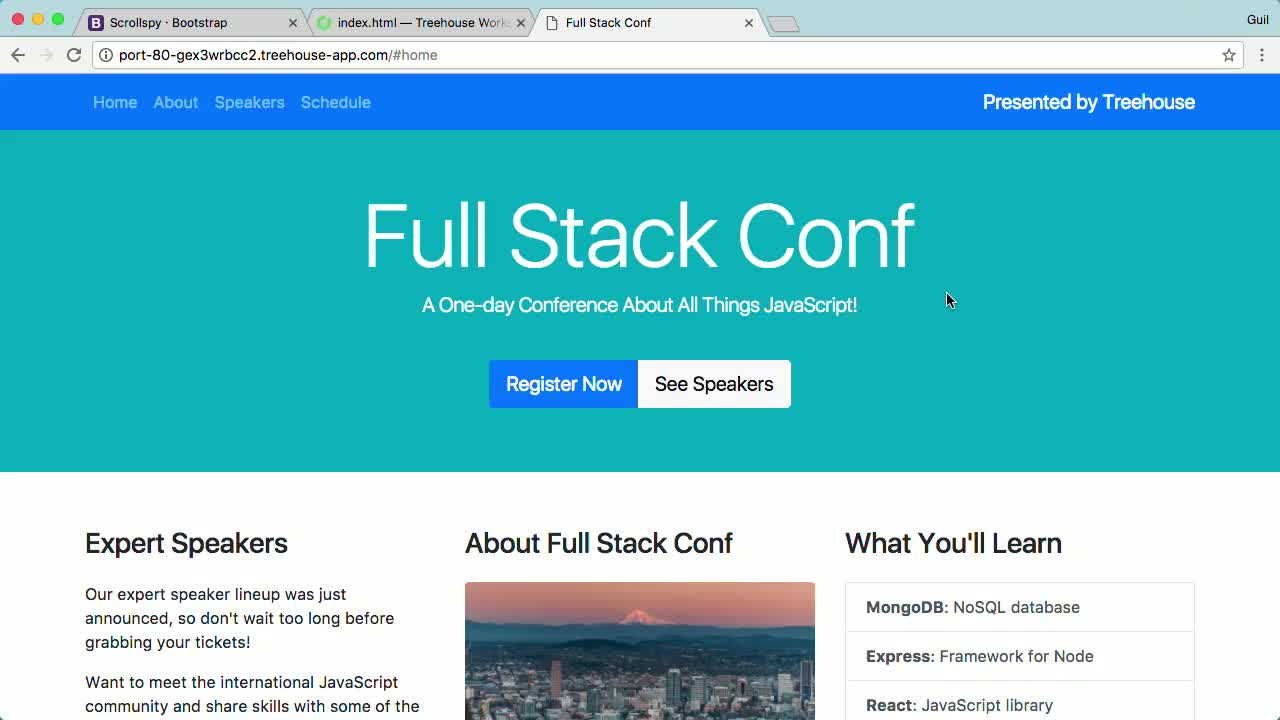
Task: Open the Speakers navigation link
Action: pos(249,102)
